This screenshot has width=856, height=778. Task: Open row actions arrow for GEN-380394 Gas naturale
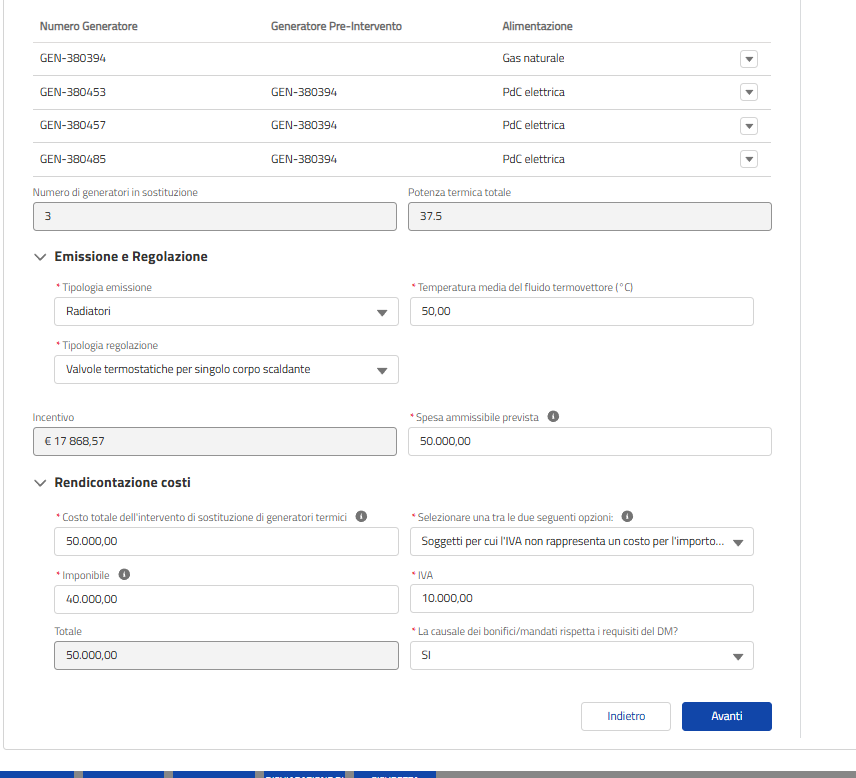click(749, 59)
